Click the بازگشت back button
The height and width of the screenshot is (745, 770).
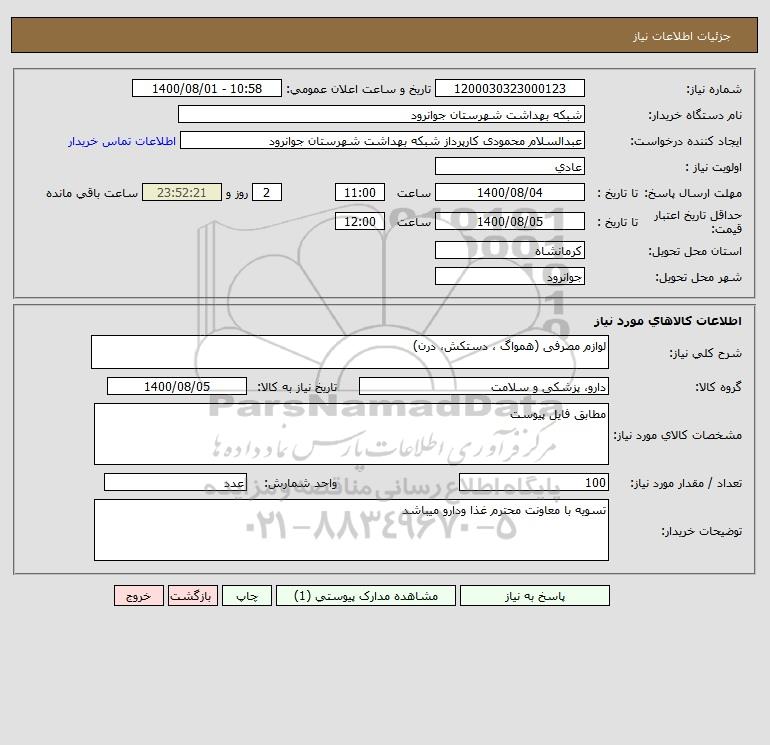(192, 596)
